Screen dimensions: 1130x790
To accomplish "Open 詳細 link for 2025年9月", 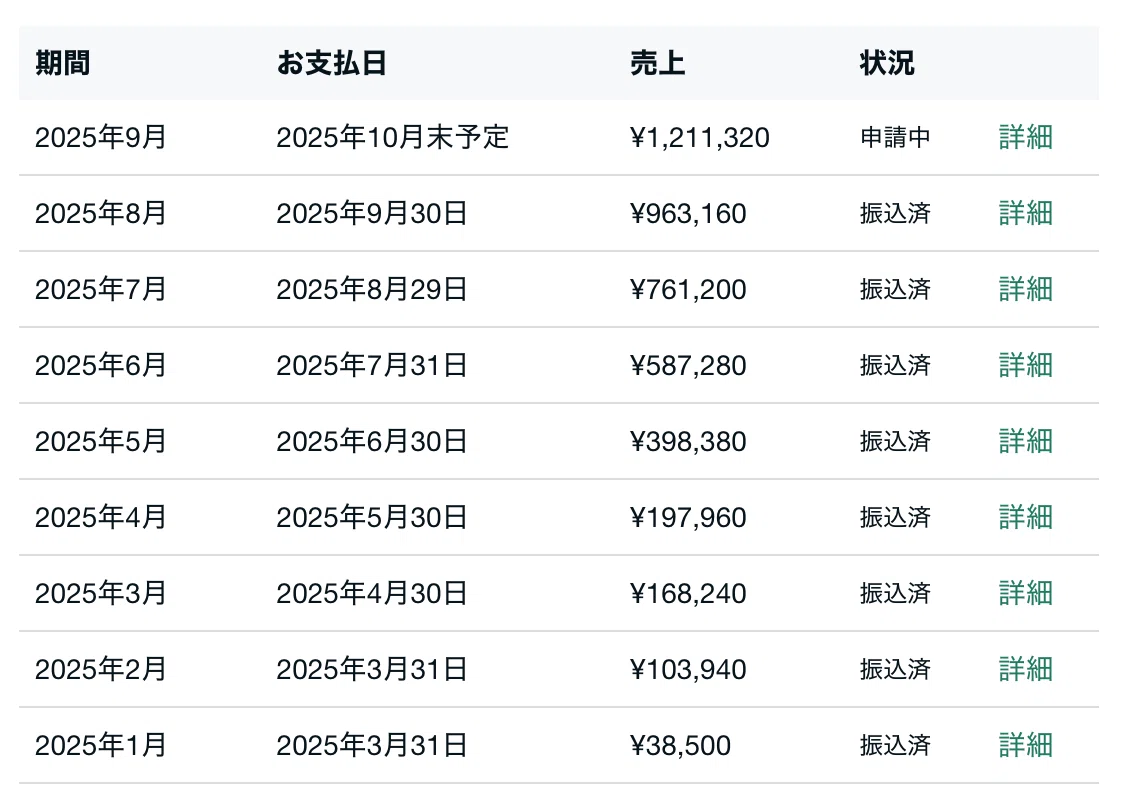I will [1026, 137].
